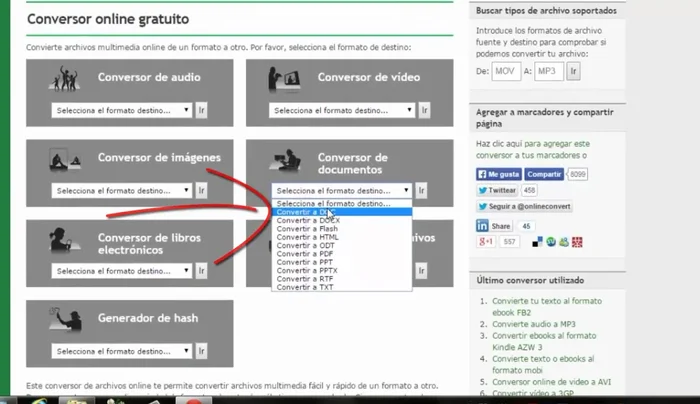The width and height of the screenshot is (700, 404).
Task: Click the video converter camera icon
Action: tap(284, 79)
